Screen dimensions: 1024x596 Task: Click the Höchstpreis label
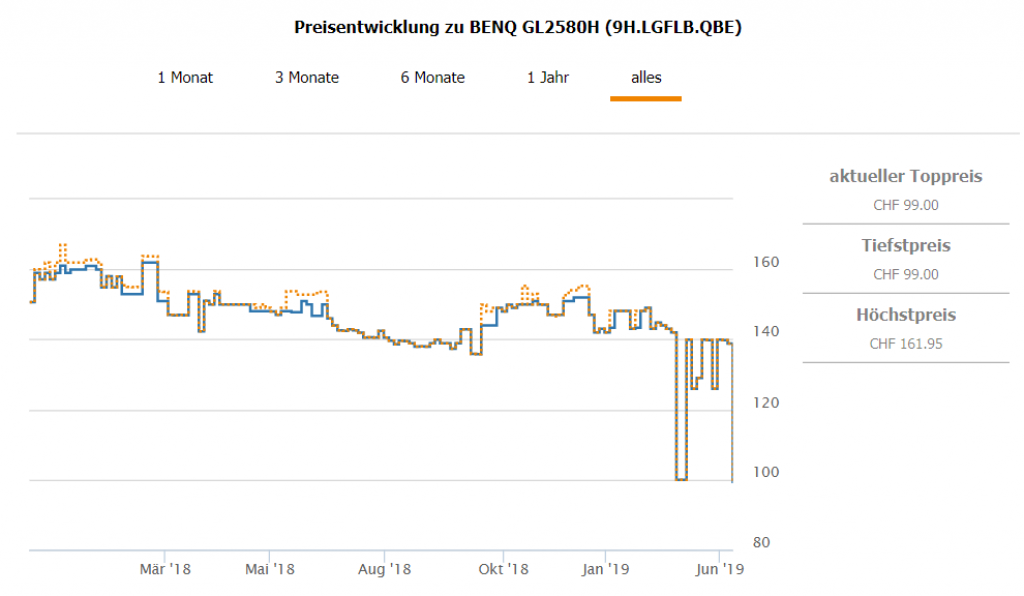pos(905,315)
